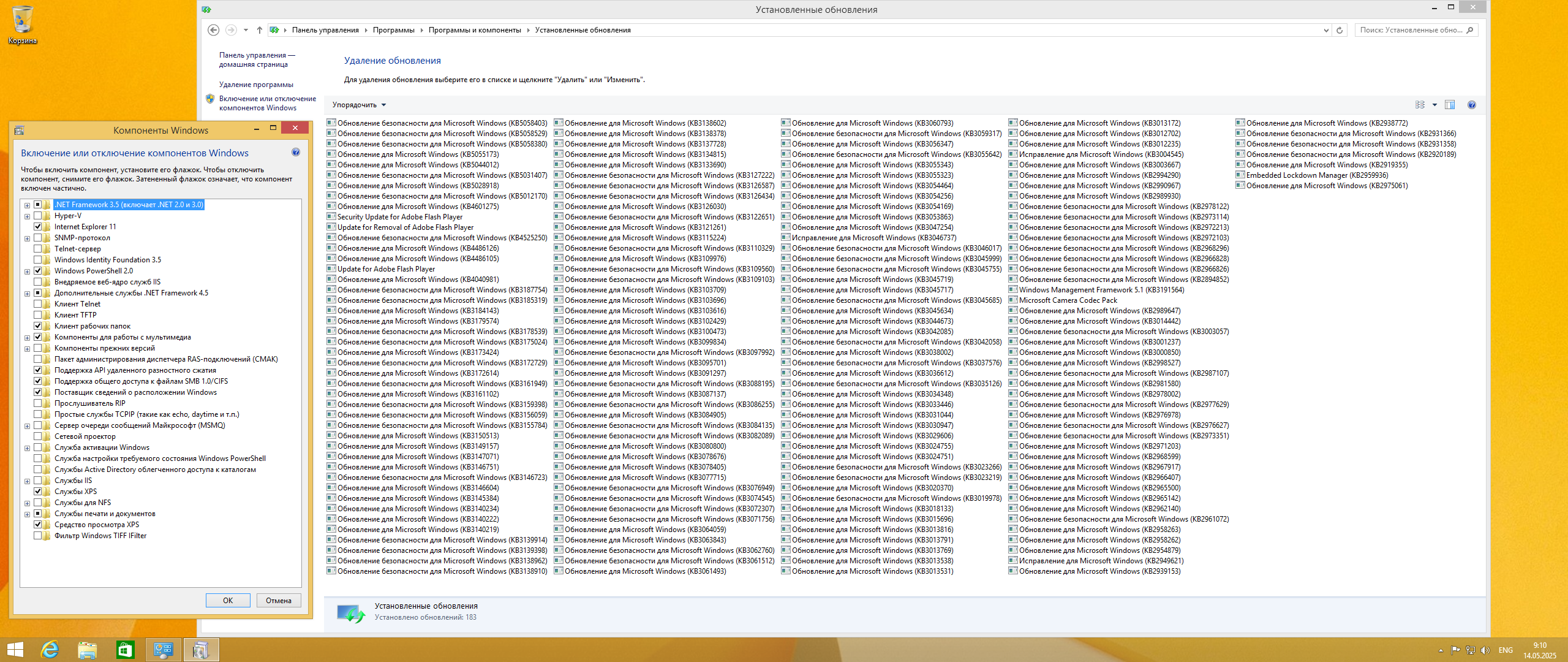This screenshot has height=662, width=1568.
Task: Open the Recycle Bin (Корзина) desktop icon
Action: point(23,25)
